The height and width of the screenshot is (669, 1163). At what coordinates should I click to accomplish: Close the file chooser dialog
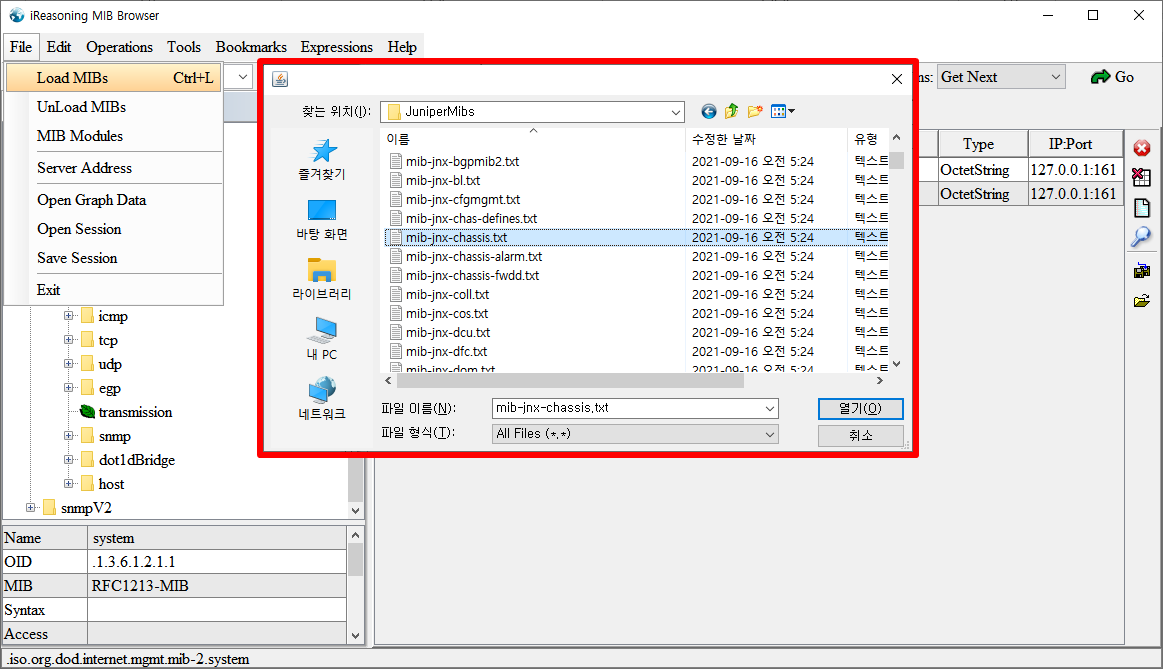(x=897, y=79)
